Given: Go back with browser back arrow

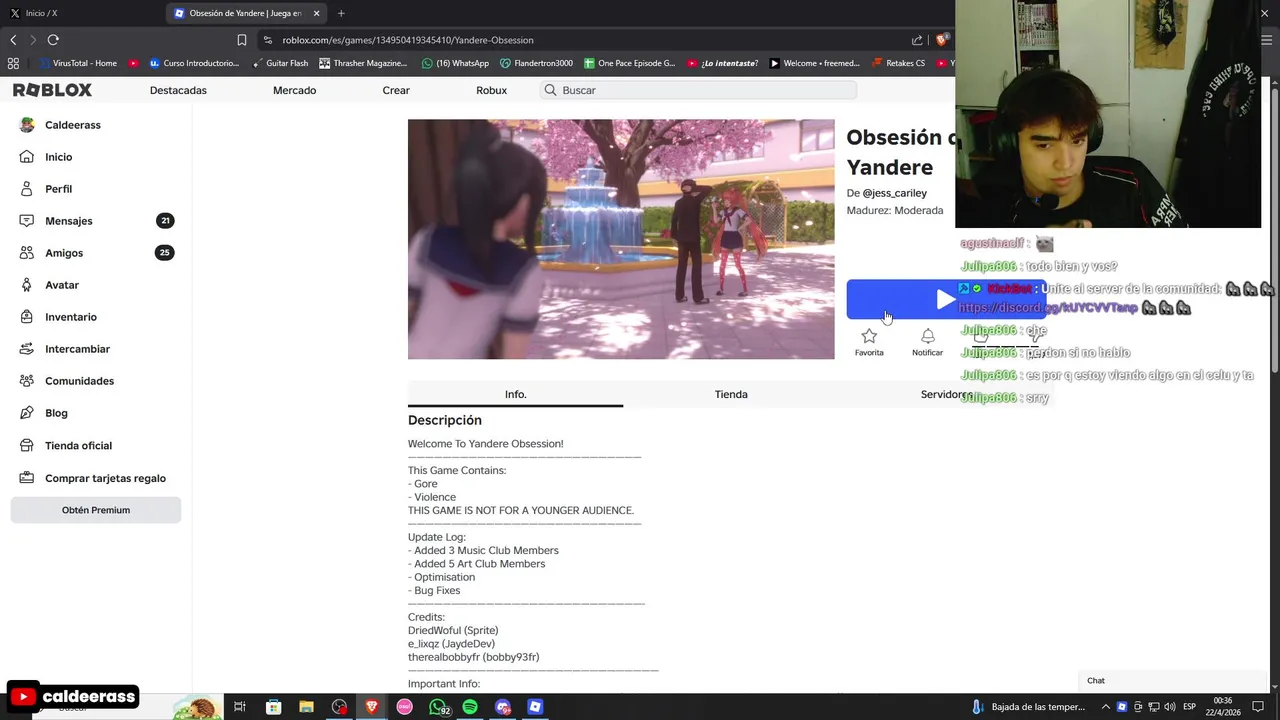Looking at the screenshot, I should click(13, 40).
